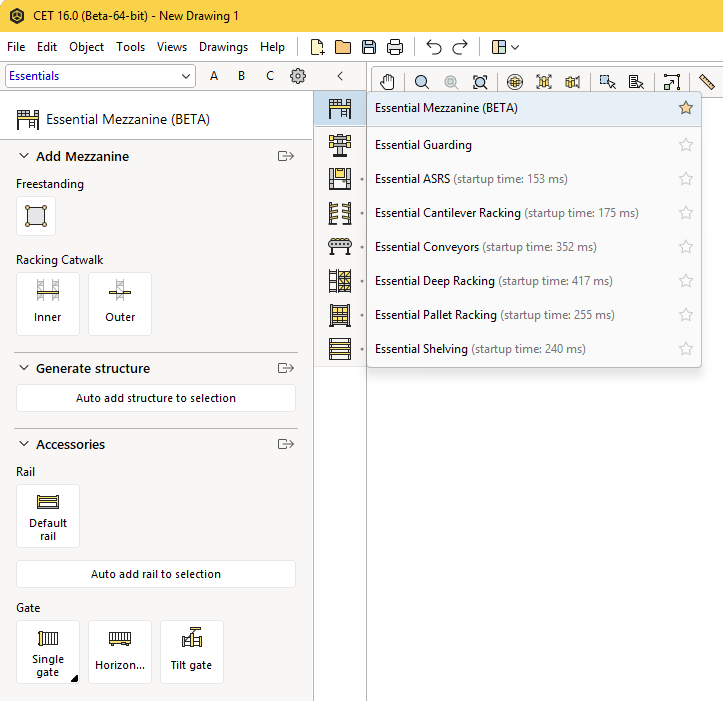This screenshot has height=701, width=723.
Task: Choose Essential Pallet Racking in list
Action: [x=534, y=315]
